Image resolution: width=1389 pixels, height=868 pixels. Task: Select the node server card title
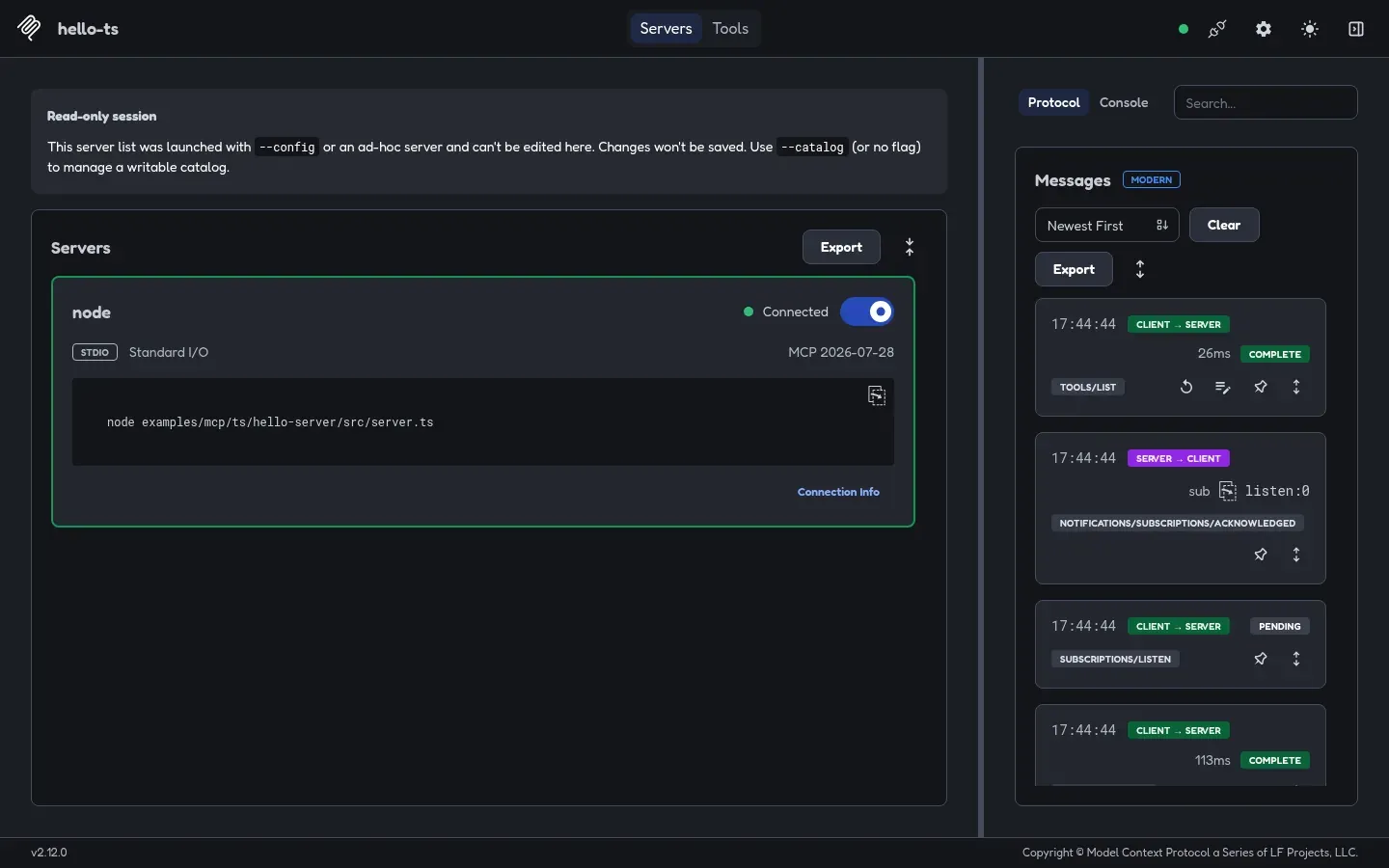point(92,312)
